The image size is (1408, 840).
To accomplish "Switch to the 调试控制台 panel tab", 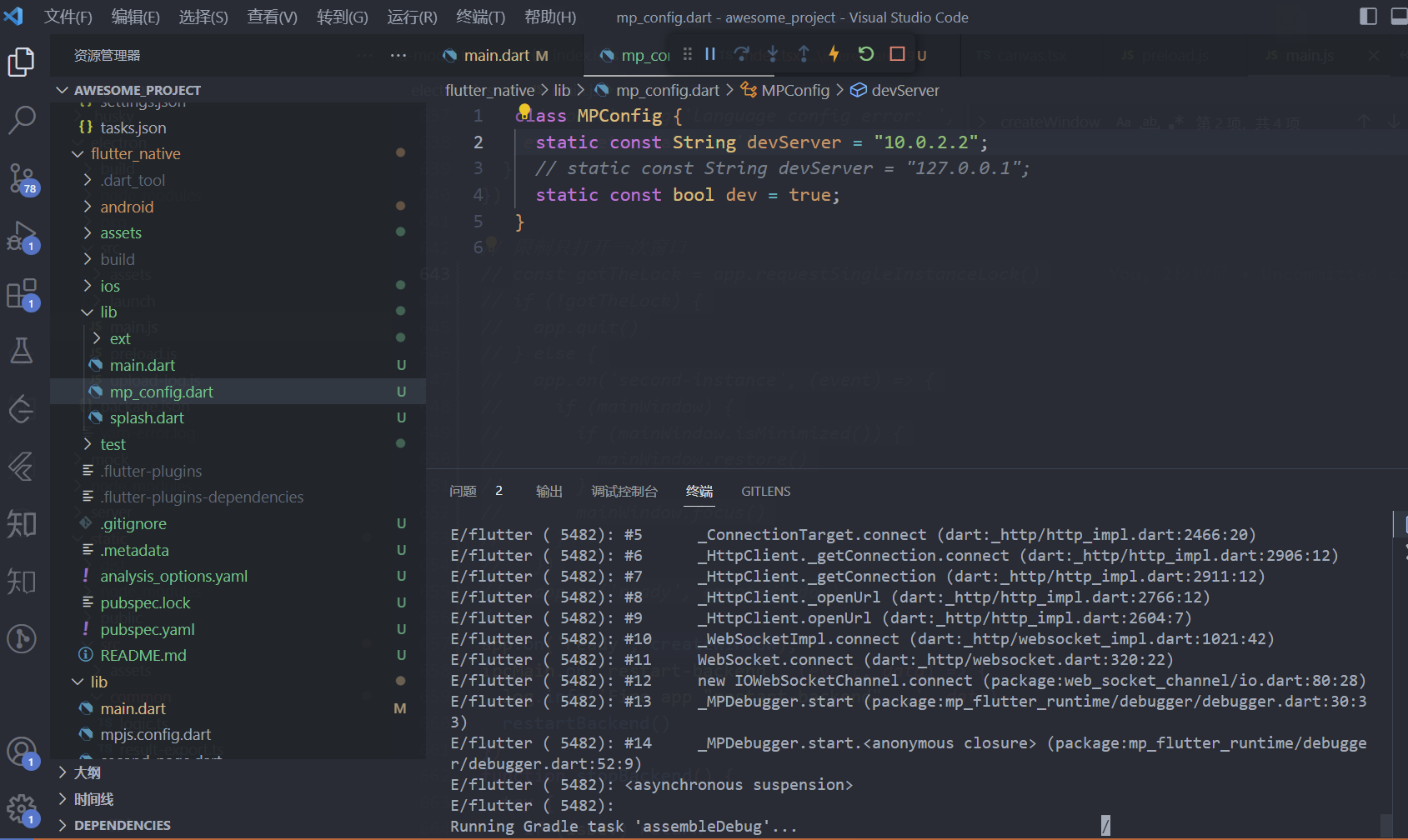I will click(x=624, y=491).
